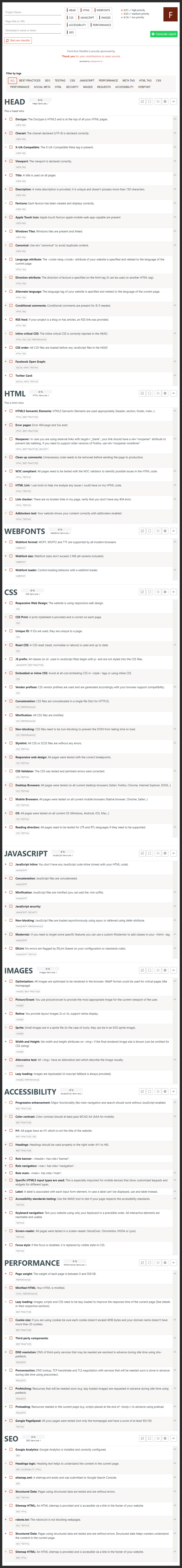The width and height of the screenshot is (182, 1568).
Task: Click the empty-square uncheck-all icon in the HTML header
Action: coord(150,393)
